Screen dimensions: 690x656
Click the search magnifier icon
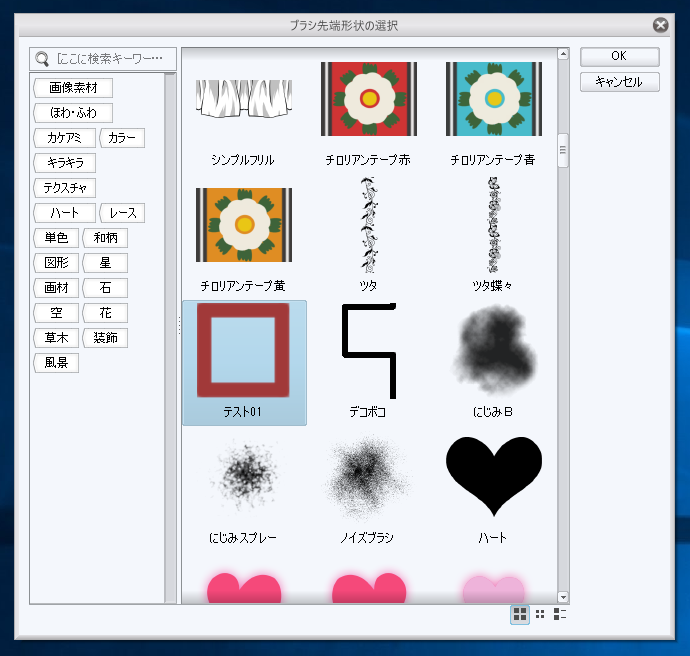click(42, 59)
